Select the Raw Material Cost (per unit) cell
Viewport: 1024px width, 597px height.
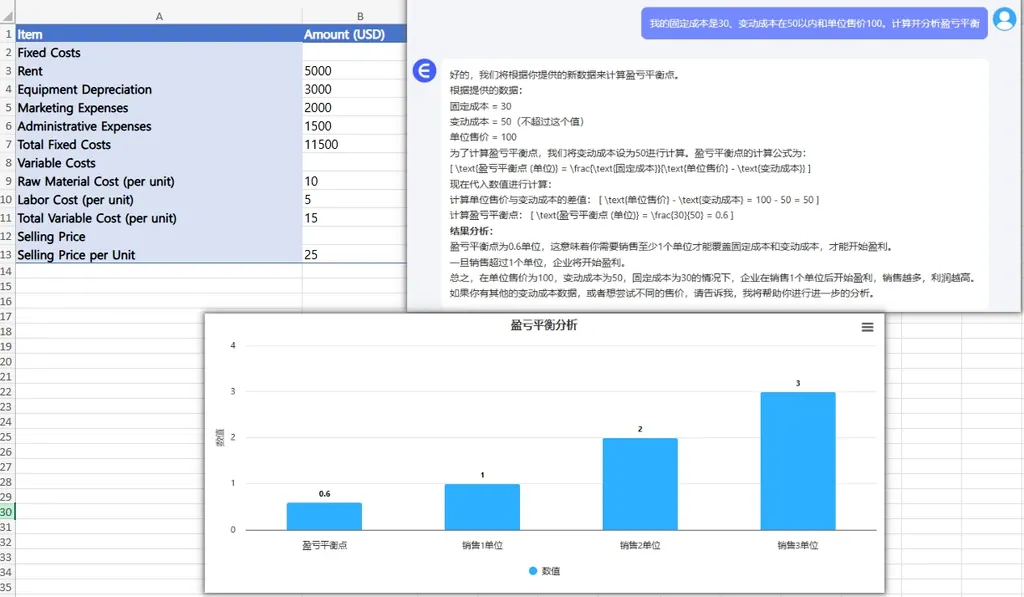coord(159,182)
